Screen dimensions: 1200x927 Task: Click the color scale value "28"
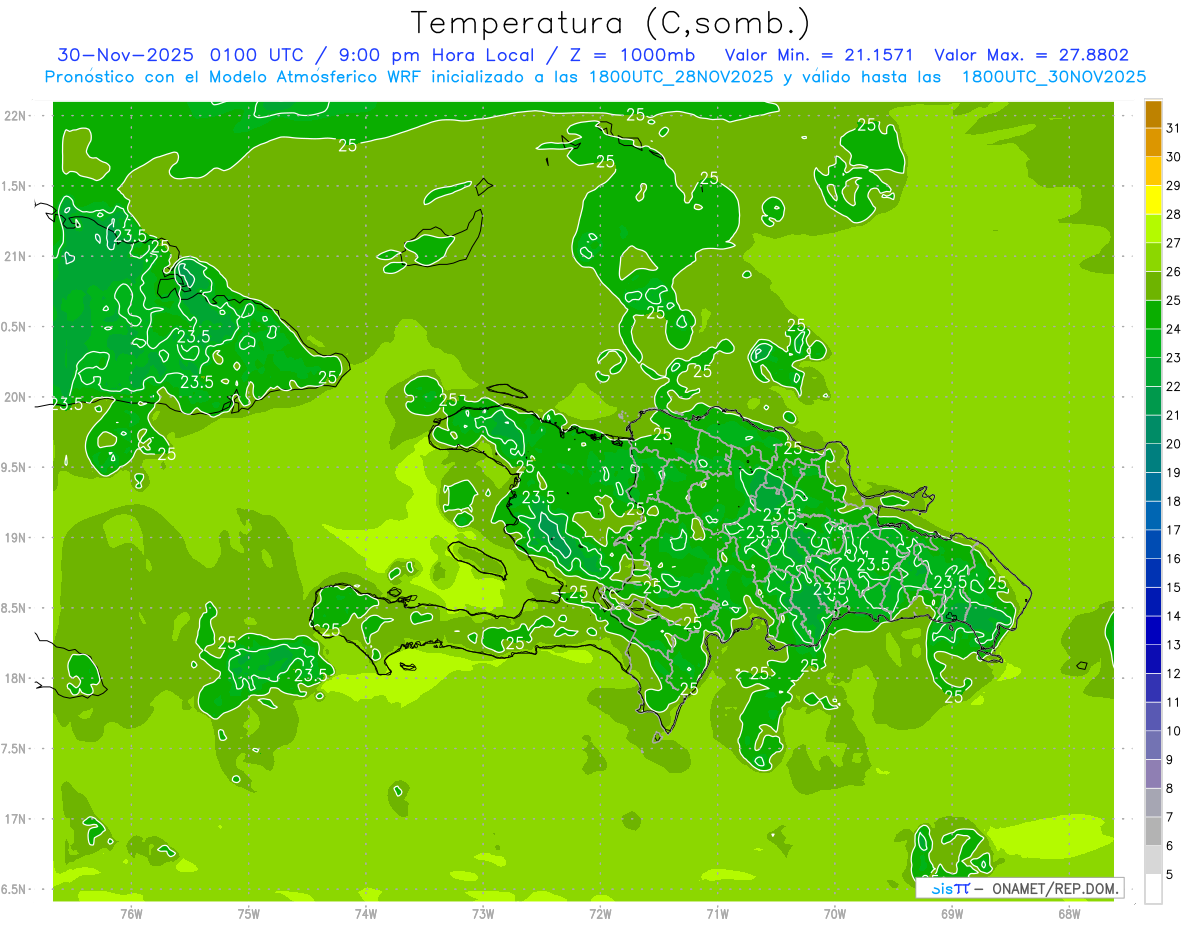click(x=1174, y=214)
